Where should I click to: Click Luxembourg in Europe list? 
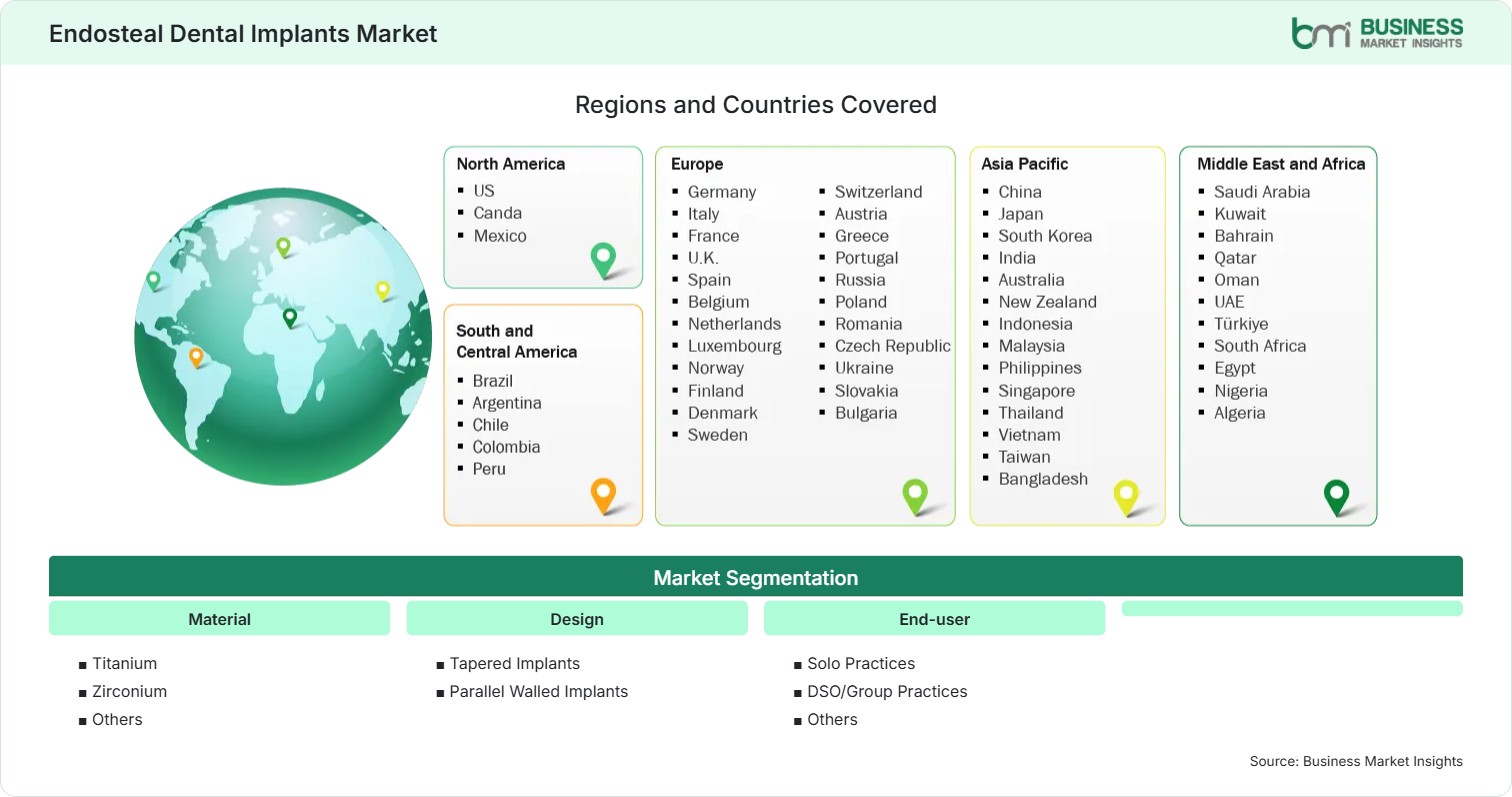735,345
